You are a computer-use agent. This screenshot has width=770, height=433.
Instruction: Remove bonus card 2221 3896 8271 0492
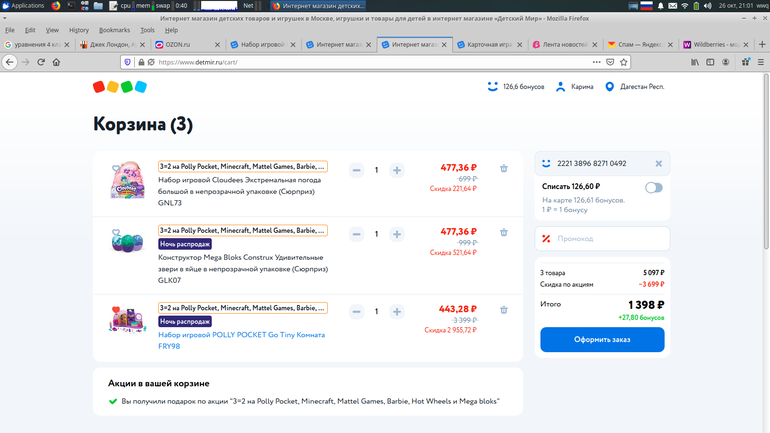658,163
